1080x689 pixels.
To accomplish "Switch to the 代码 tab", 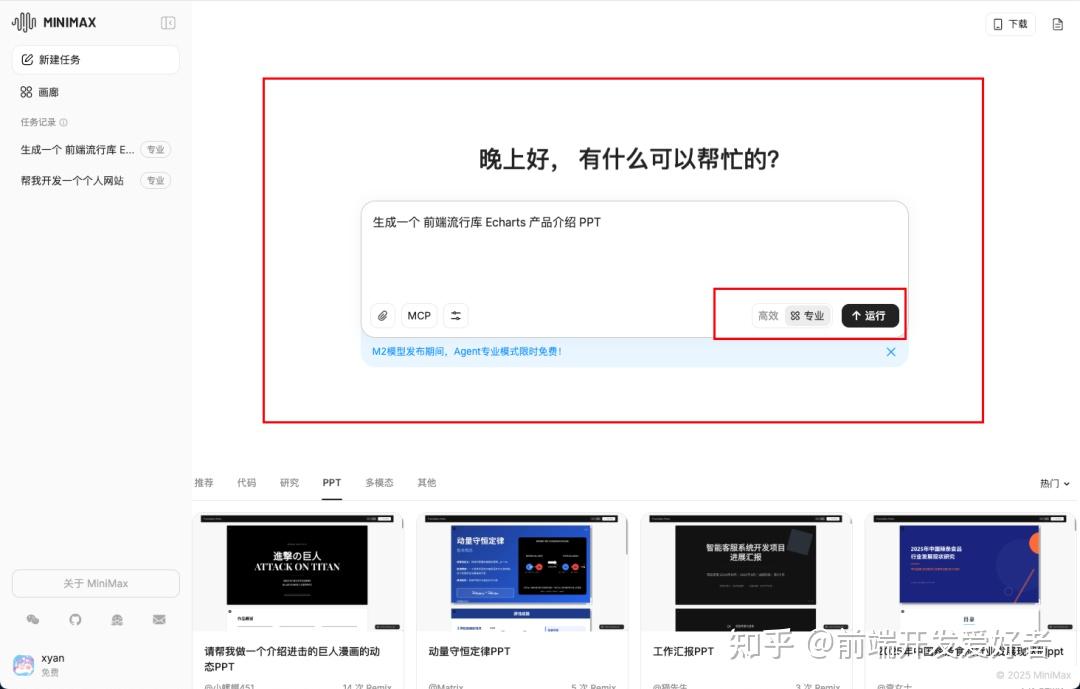I will [x=246, y=483].
